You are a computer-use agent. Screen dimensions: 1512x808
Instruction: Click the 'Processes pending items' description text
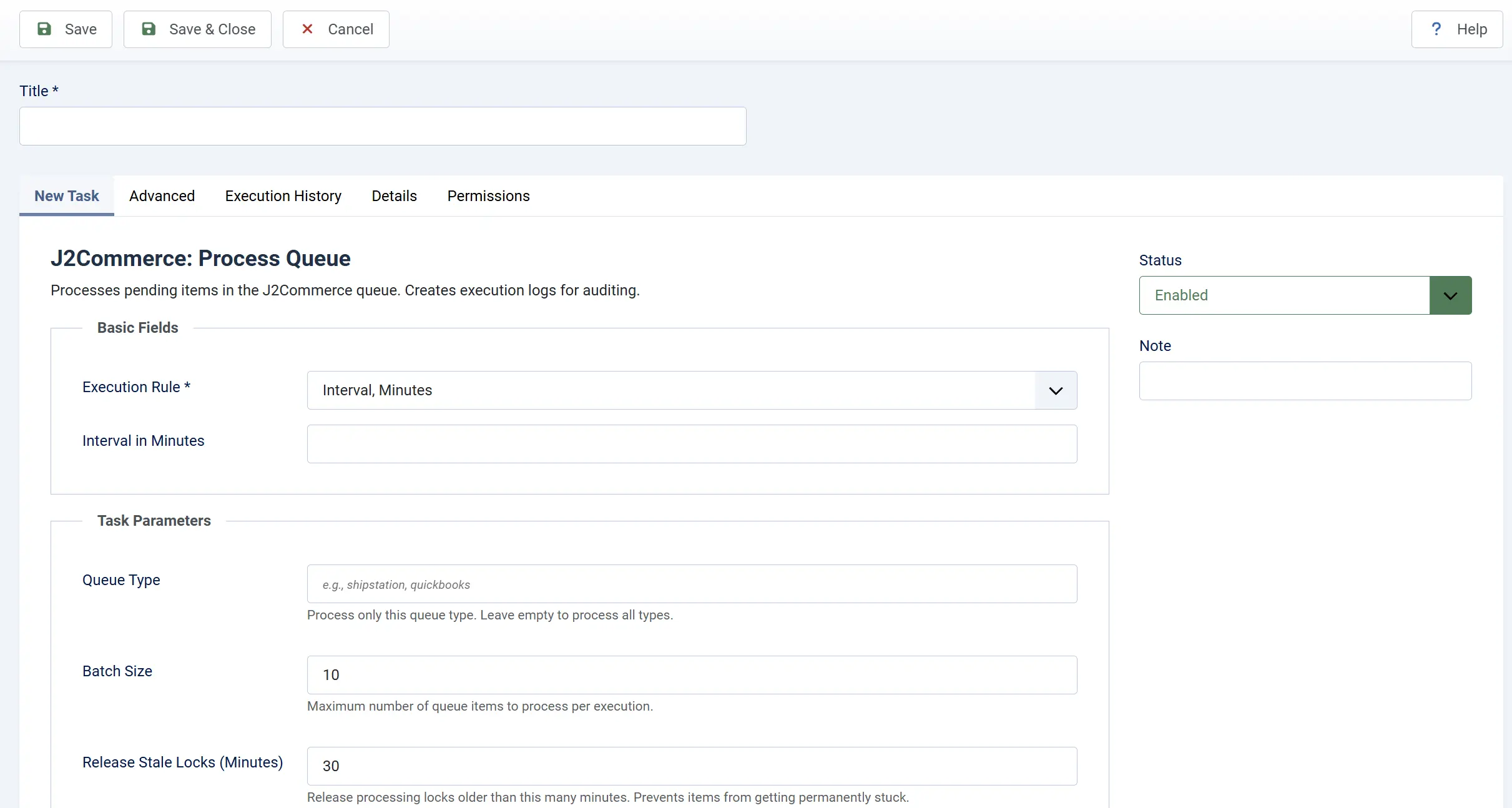point(345,290)
